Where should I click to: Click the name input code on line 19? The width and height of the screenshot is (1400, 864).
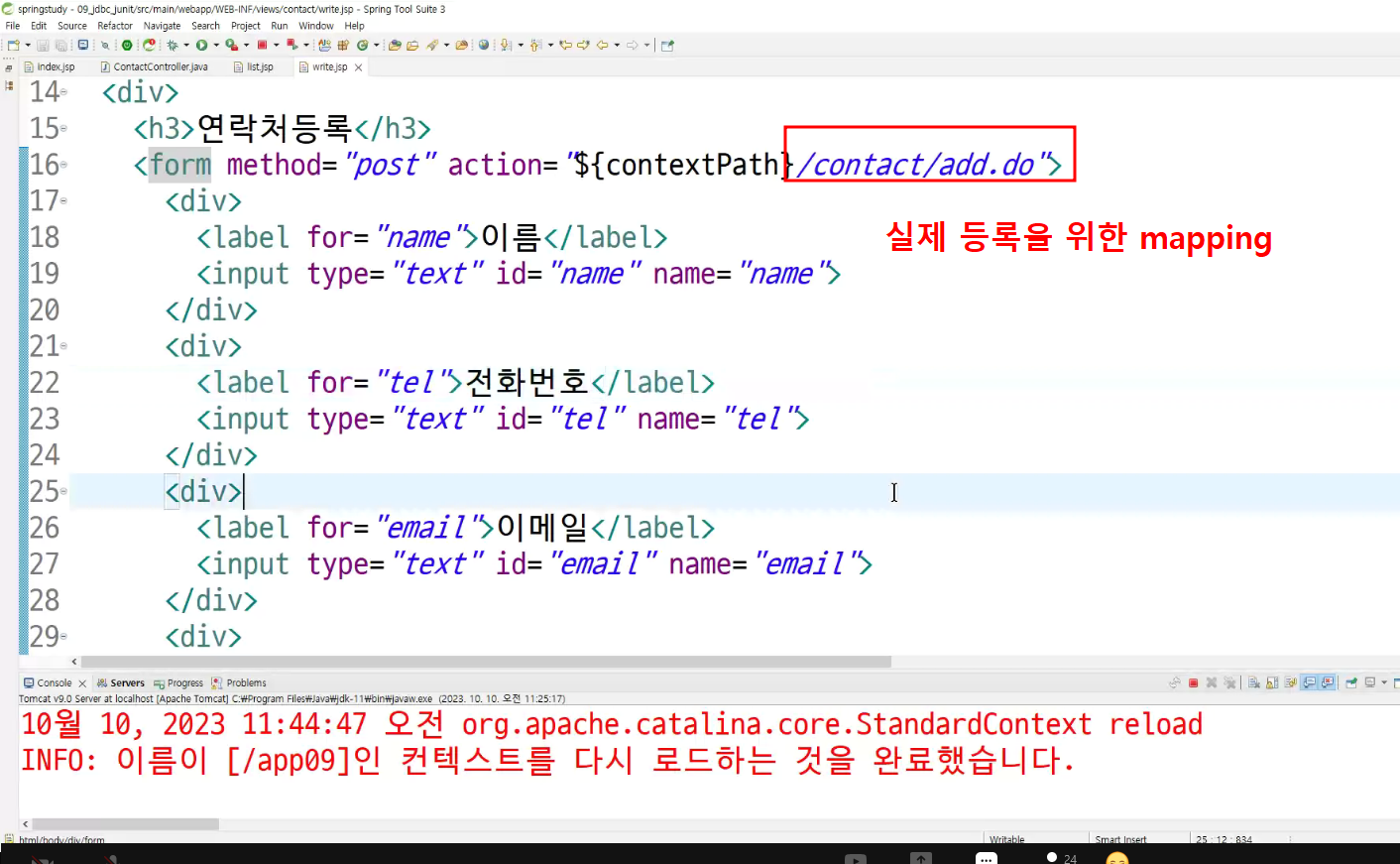coord(519,274)
